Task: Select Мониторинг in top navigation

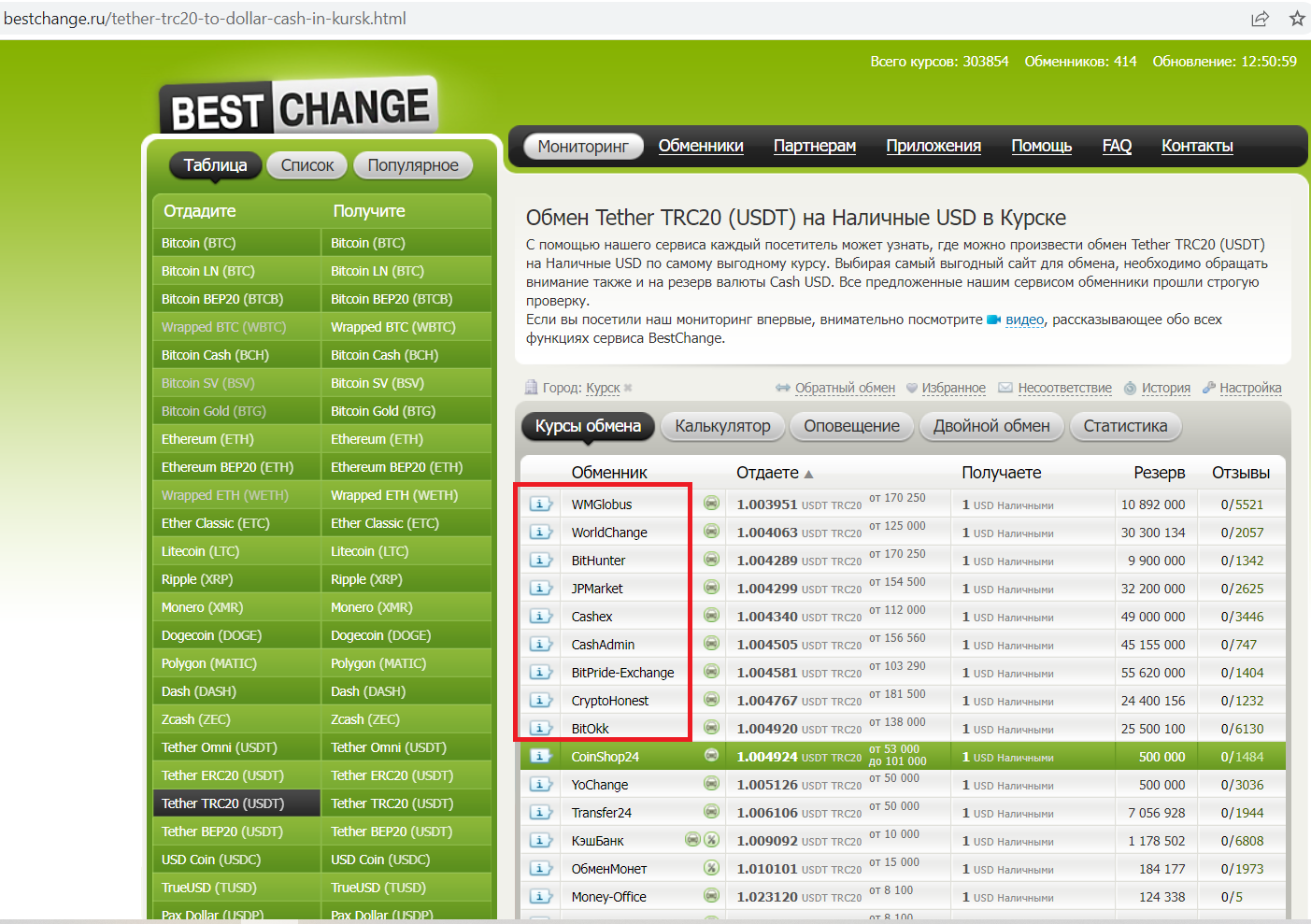Action: pyautogui.click(x=583, y=146)
